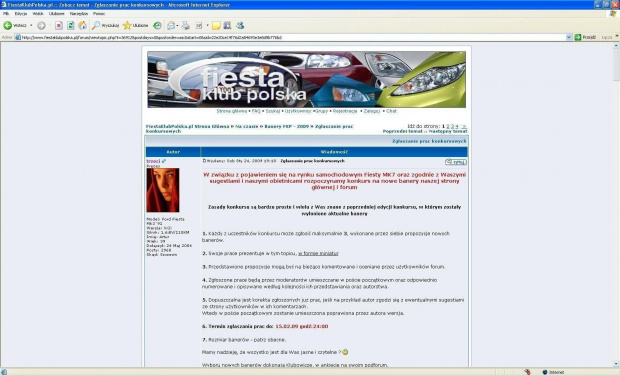The image size is (620, 376).
Task: Follow the Szukaj link under the banner
Action: pyautogui.click(x=273, y=111)
